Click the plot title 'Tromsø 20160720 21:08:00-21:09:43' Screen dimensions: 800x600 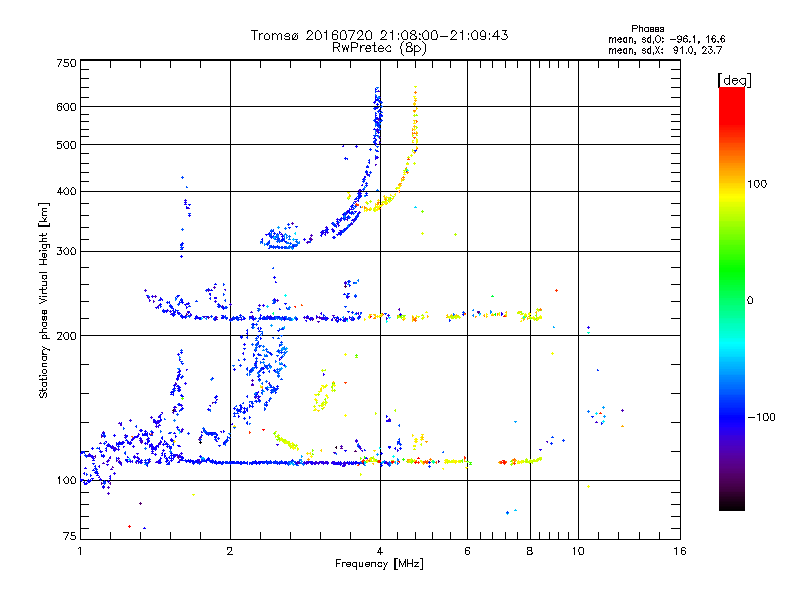pos(380,35)
